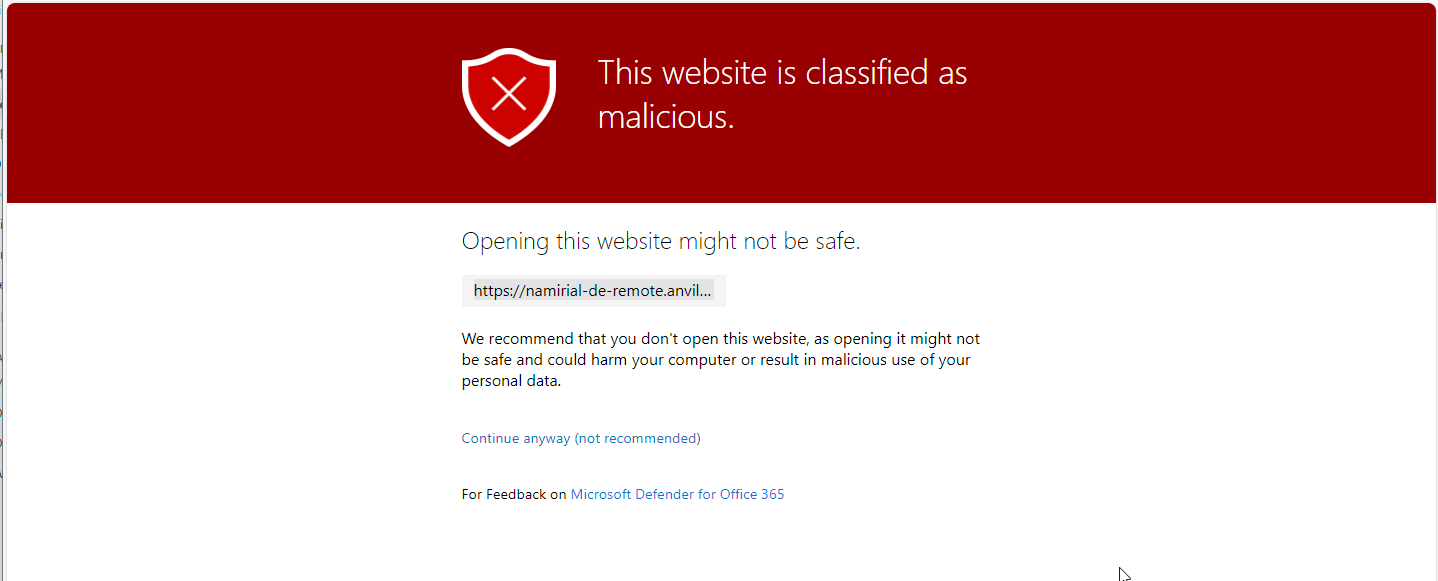
Task: Open the Microsoft Defender for Office 365 link
Action: 677,494
